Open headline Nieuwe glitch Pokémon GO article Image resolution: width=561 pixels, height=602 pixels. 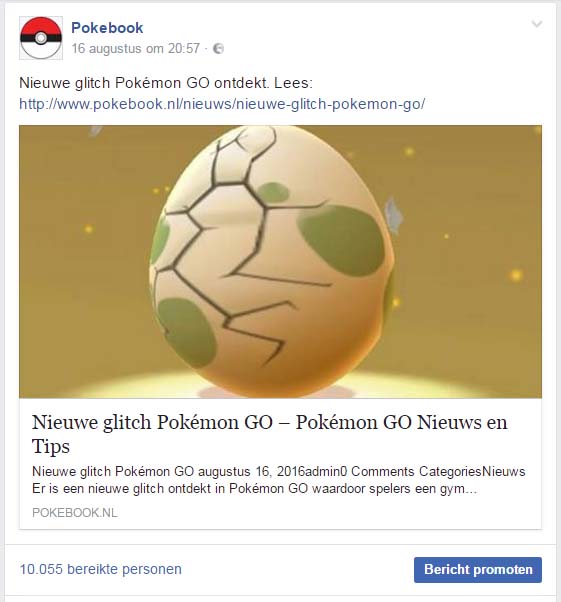(x=270, y=434)
